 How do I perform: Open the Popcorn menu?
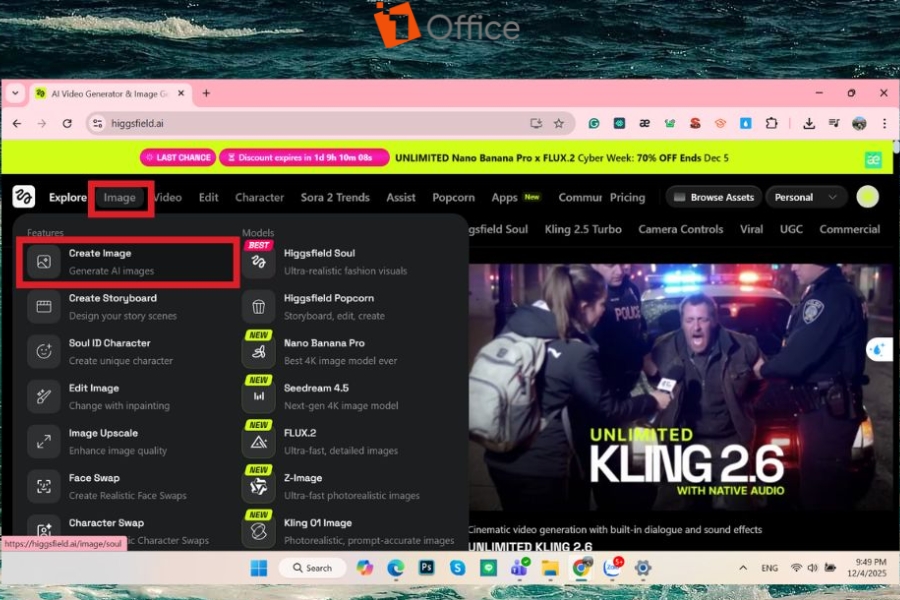(453, 198)
